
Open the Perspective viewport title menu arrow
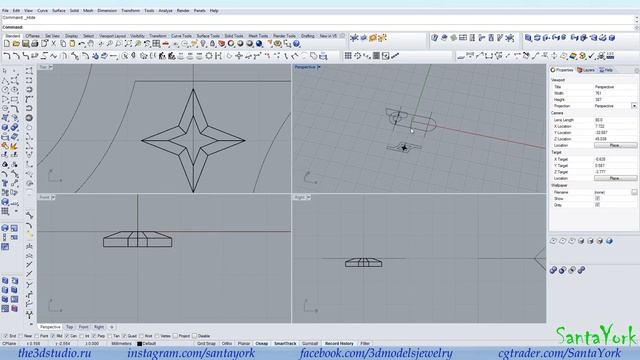[x=318, y=67]
